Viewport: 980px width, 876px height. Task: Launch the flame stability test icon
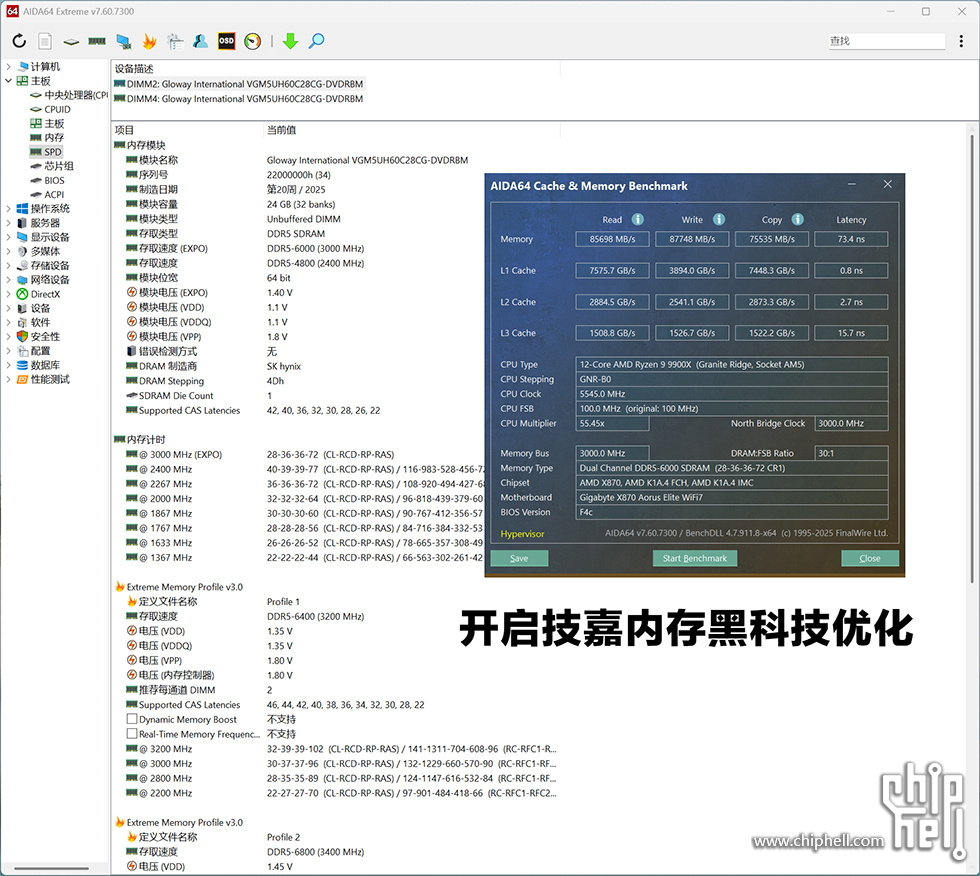[149, 41]
